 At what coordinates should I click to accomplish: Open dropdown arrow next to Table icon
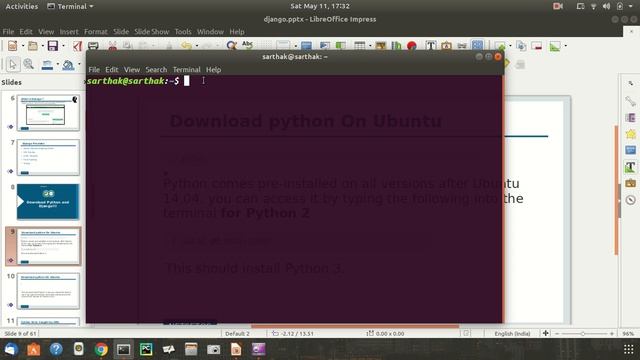[x=370, y=46]
